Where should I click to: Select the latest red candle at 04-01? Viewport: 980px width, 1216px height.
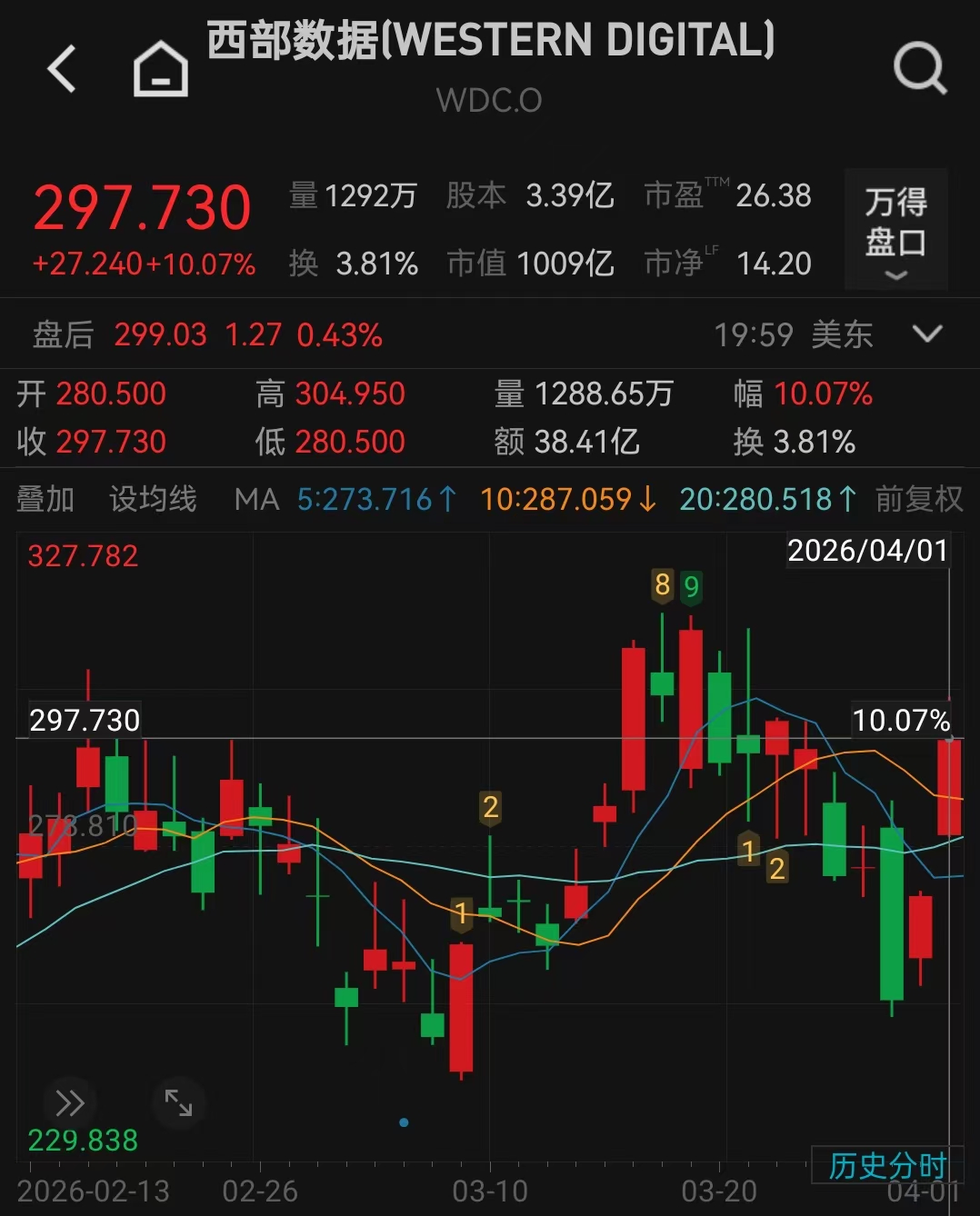pos(949,786)
